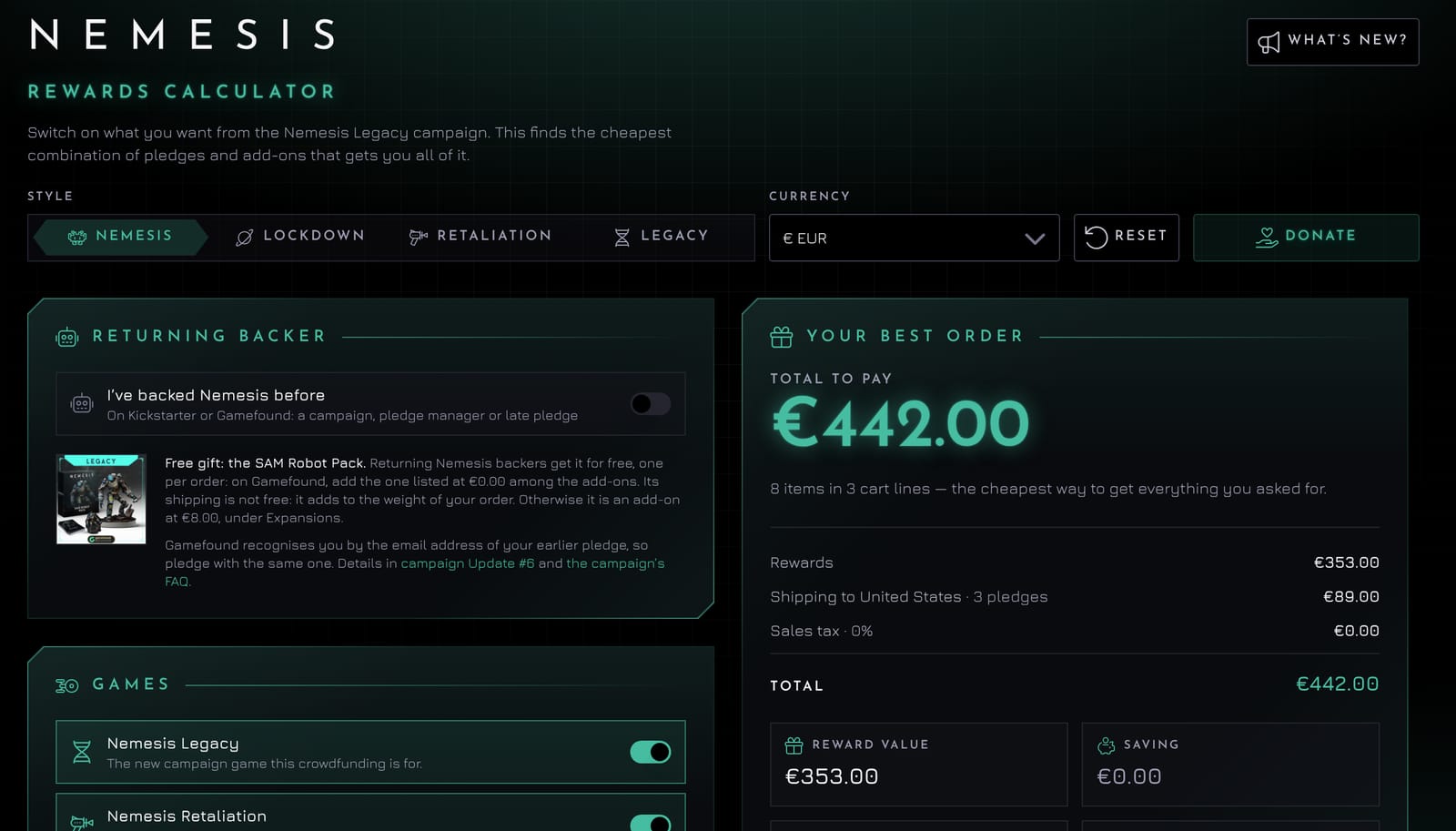
Task: Click the megaphone icon in What's New
Action: click(x=1269, y=42)
